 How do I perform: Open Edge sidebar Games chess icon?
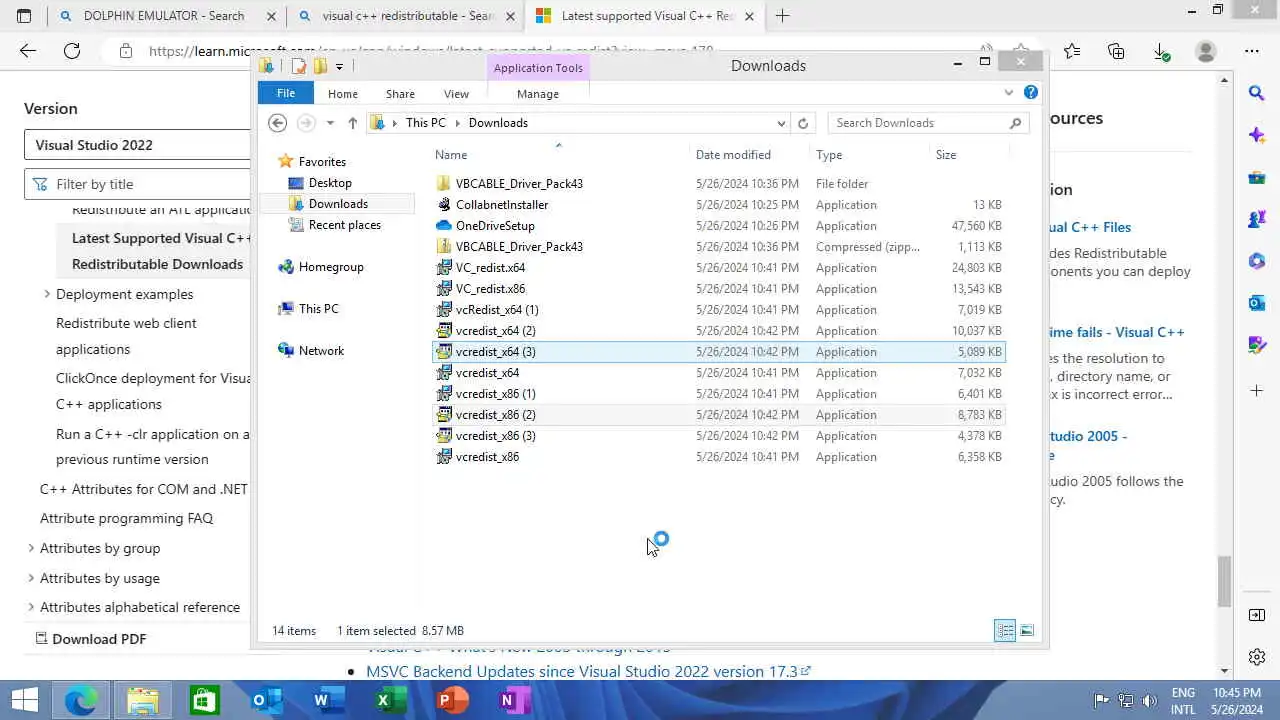pos(1257,219)
